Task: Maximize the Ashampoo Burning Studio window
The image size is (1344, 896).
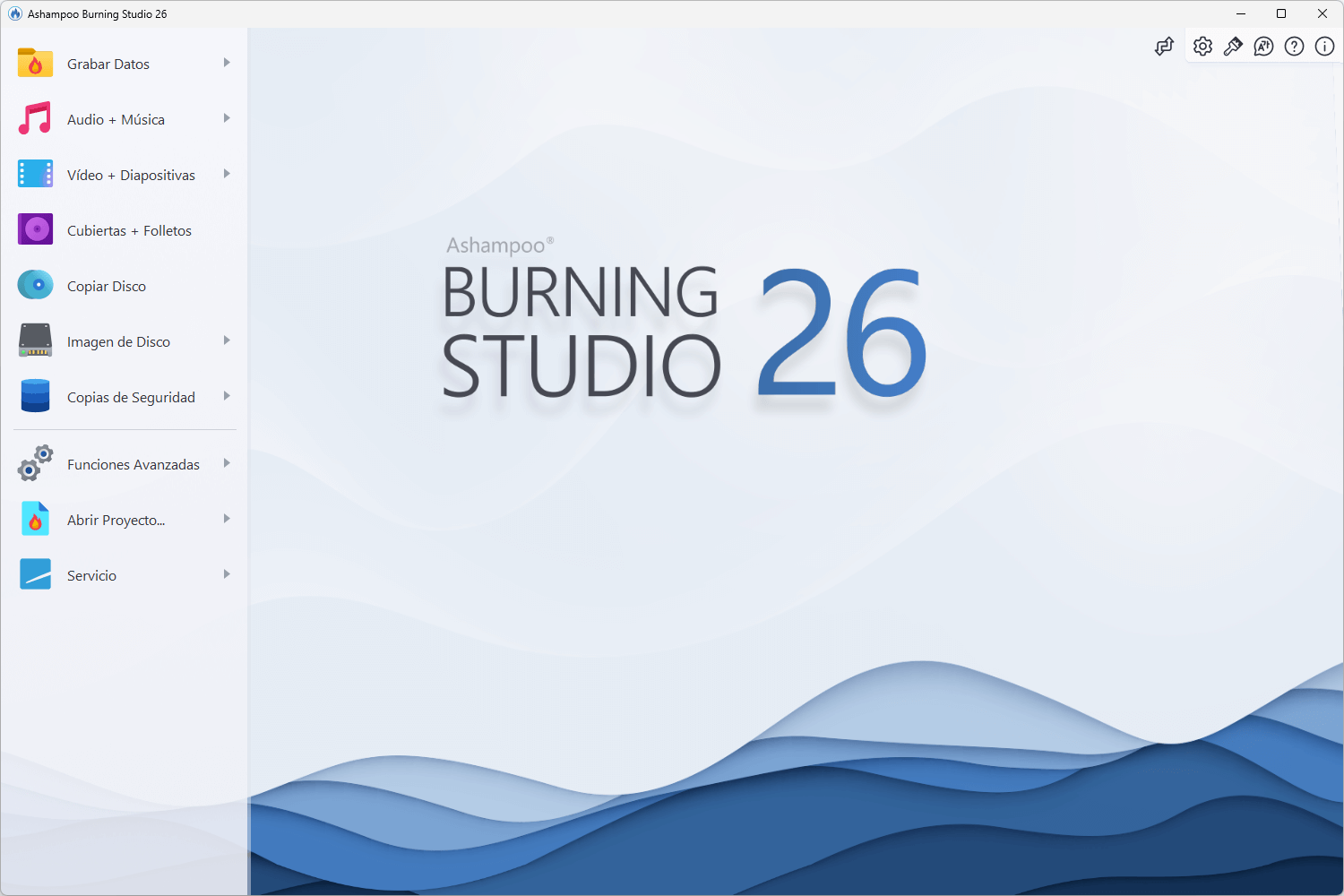Action: (x=1281, y=13)
